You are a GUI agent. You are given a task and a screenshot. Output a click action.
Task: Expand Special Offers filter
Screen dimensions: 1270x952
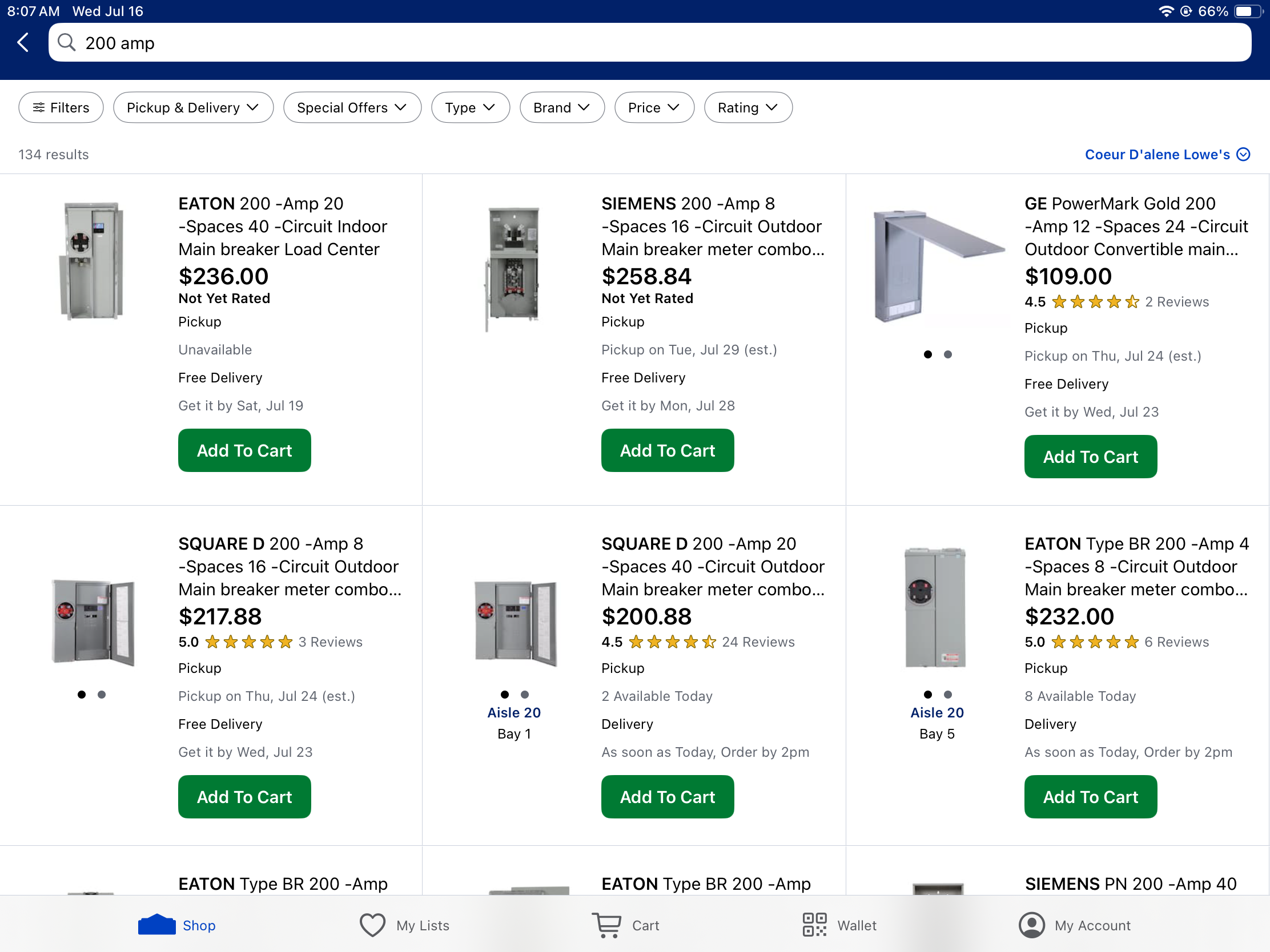pyautogui.click(x=352, y=107)
